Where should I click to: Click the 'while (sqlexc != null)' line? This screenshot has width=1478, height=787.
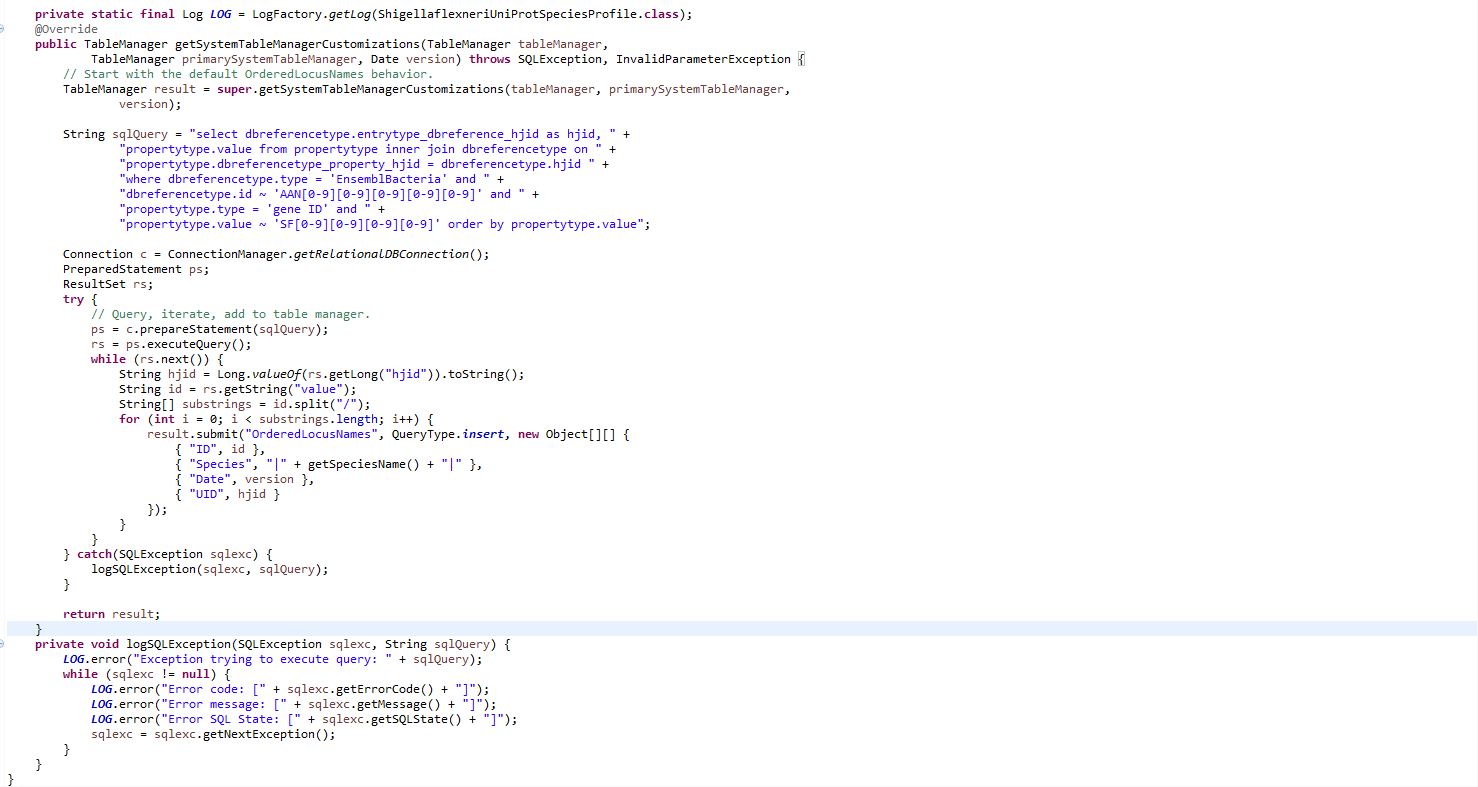point(146,674)
